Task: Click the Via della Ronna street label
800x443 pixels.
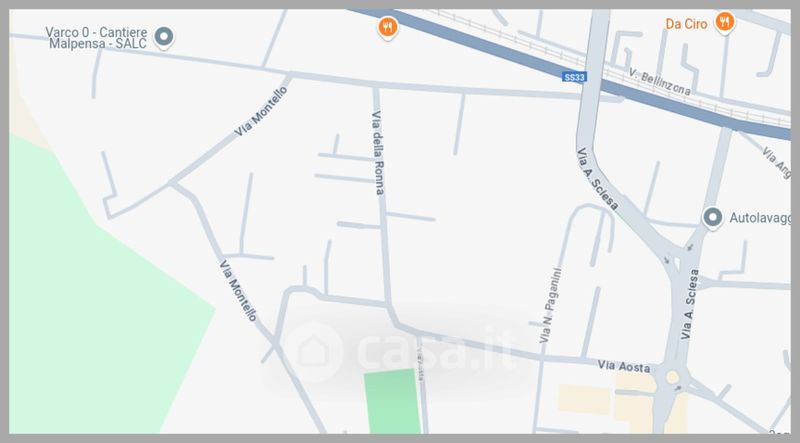Action: (x=378, y=153)
